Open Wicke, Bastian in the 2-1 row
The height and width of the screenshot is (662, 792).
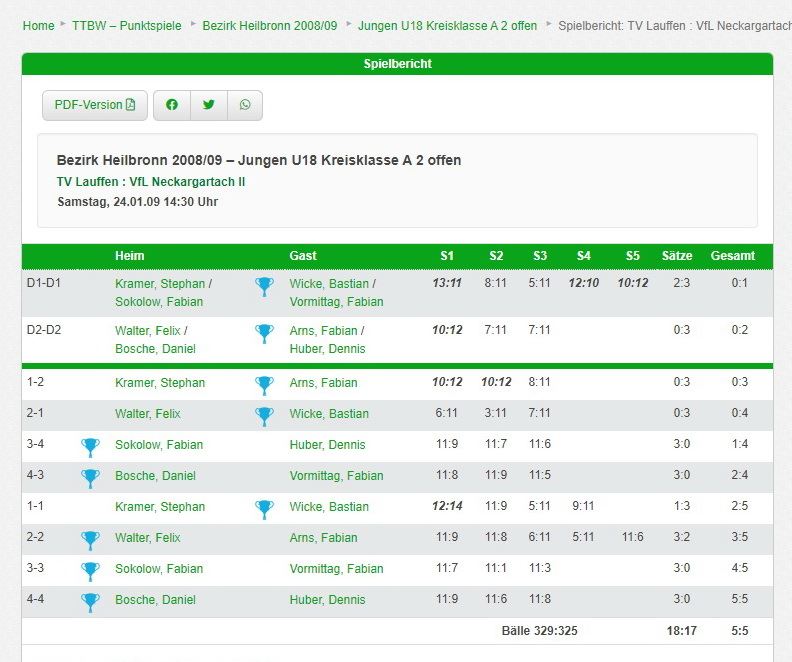point(329,414)
